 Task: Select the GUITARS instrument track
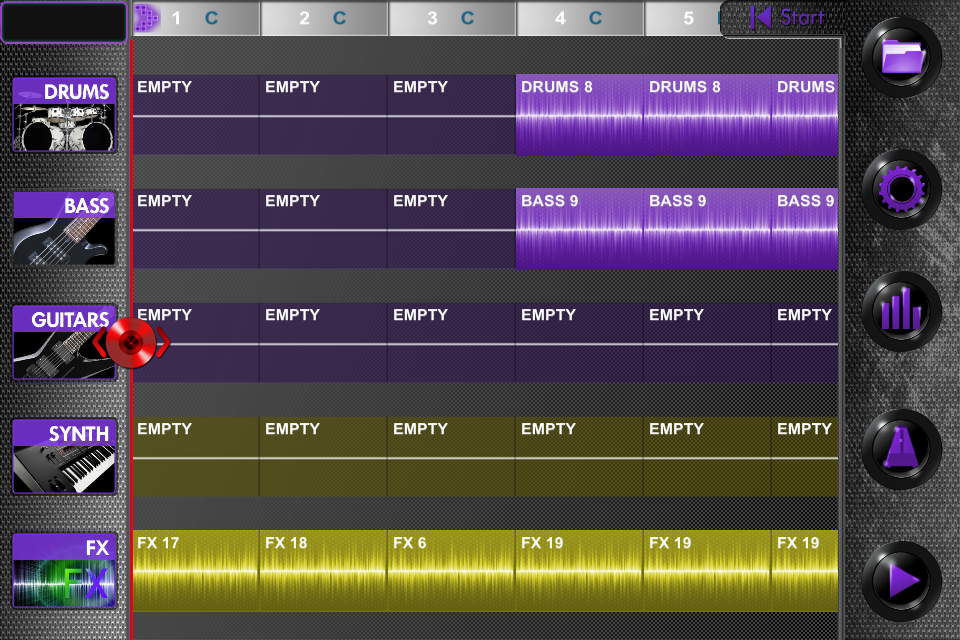[x=64, y=342]
